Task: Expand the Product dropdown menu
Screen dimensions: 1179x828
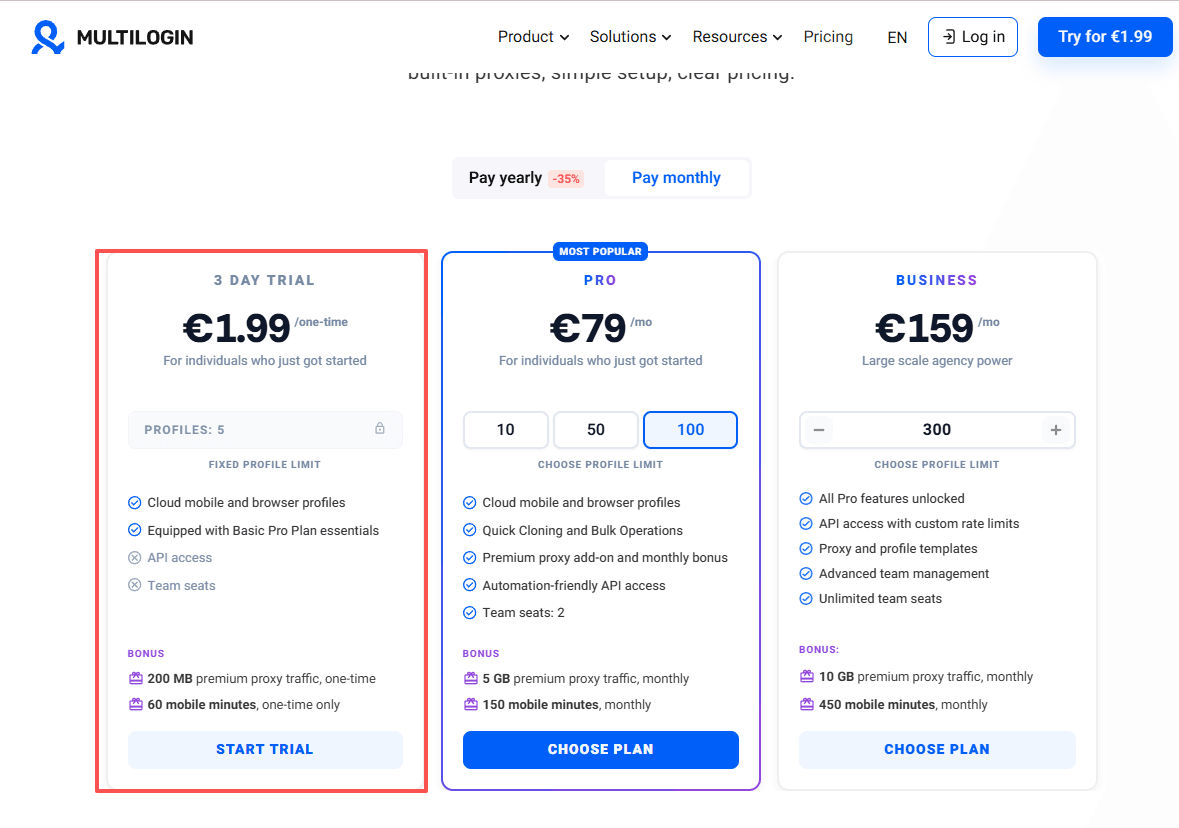Action: pyautogui.click(x=533, y=37)
